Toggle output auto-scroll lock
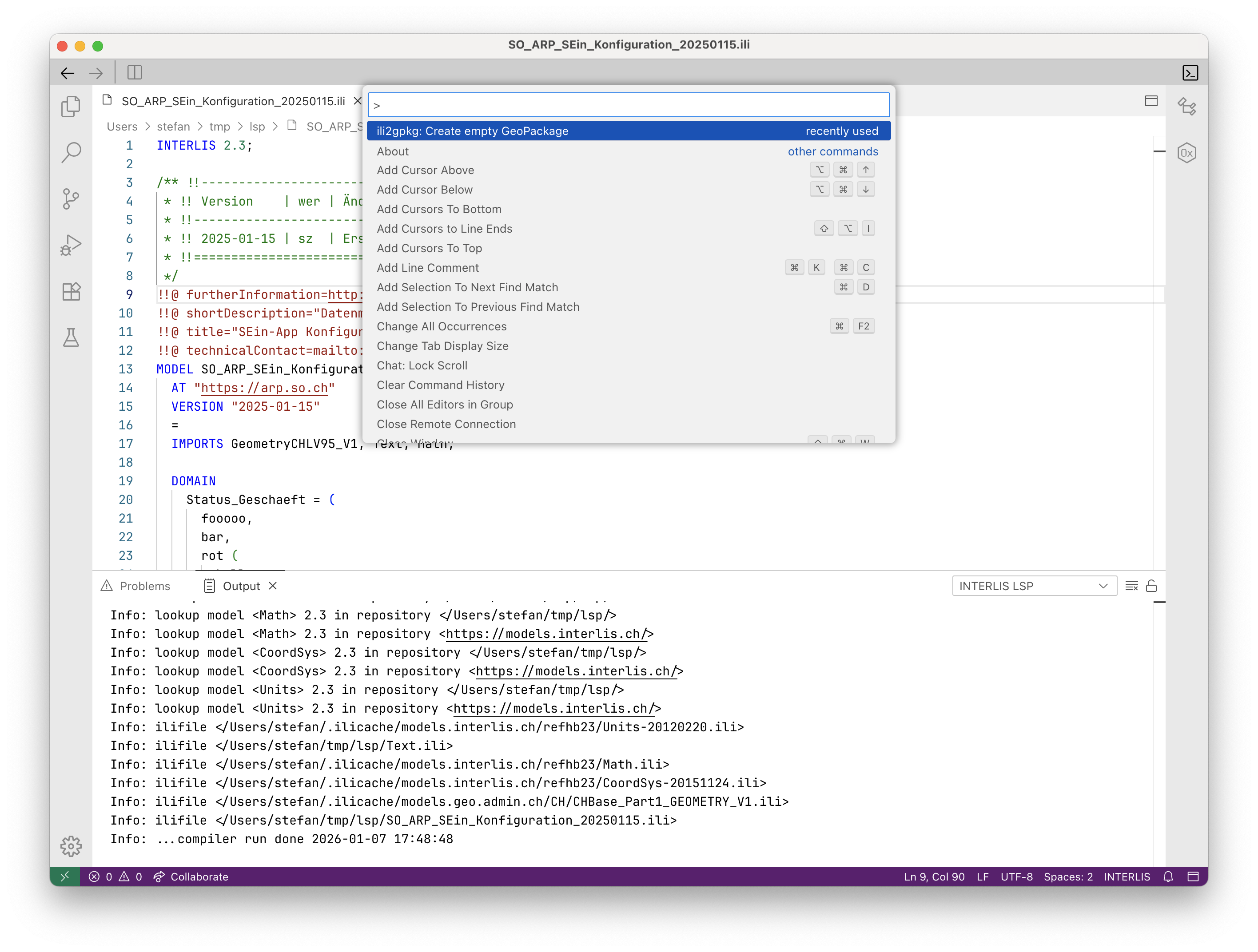 (x=1152, y=586)
